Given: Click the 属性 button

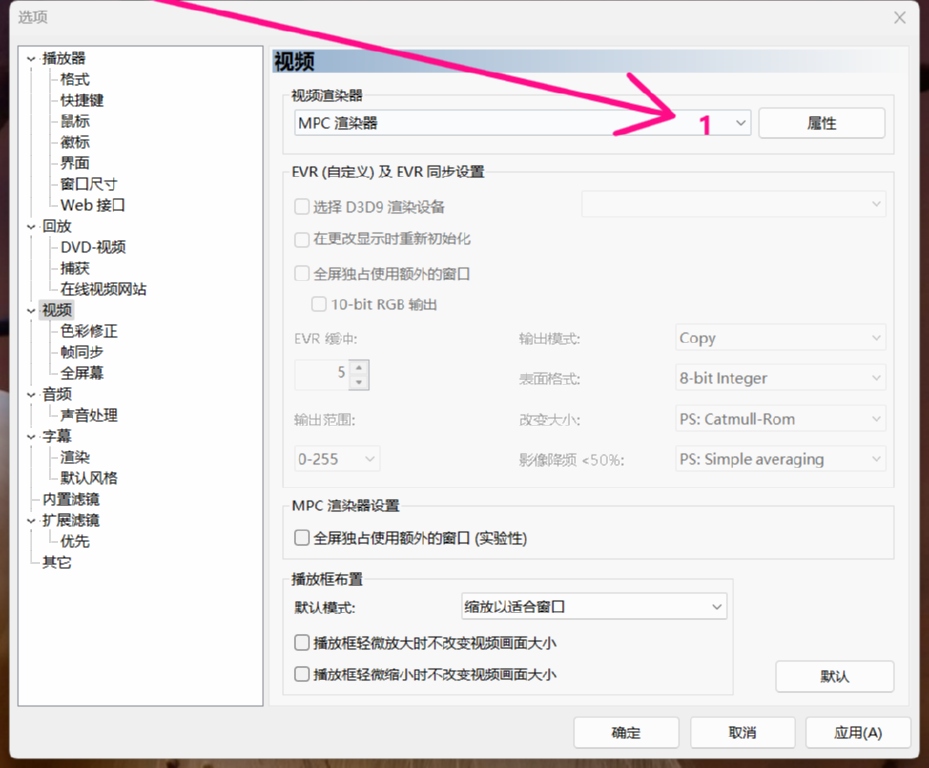Looking at the screenshot, I should tap(821, 123).
